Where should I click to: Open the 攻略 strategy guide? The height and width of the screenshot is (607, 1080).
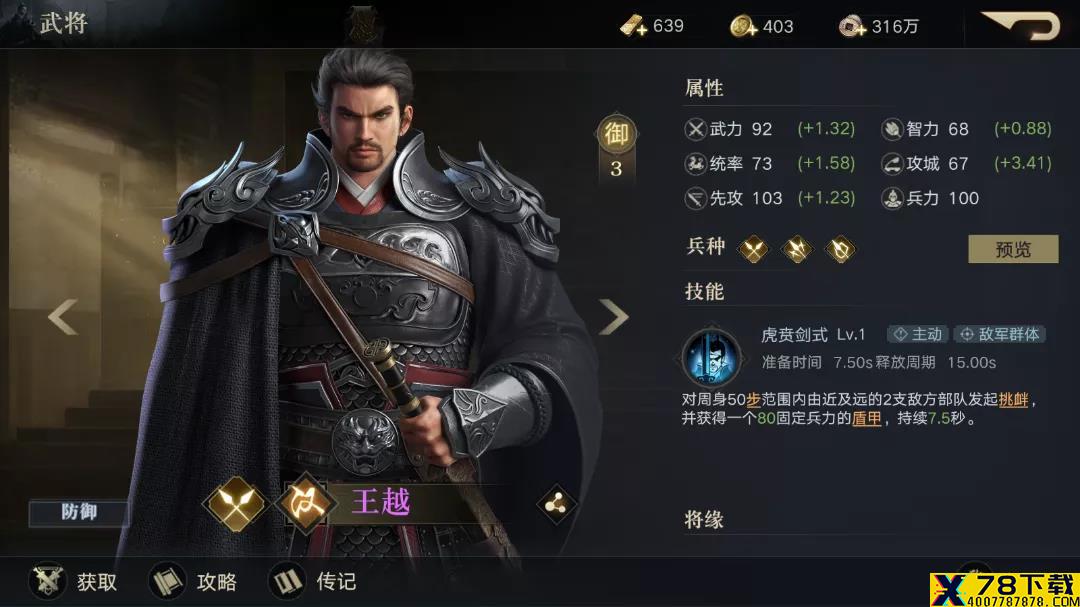[194, 582]
